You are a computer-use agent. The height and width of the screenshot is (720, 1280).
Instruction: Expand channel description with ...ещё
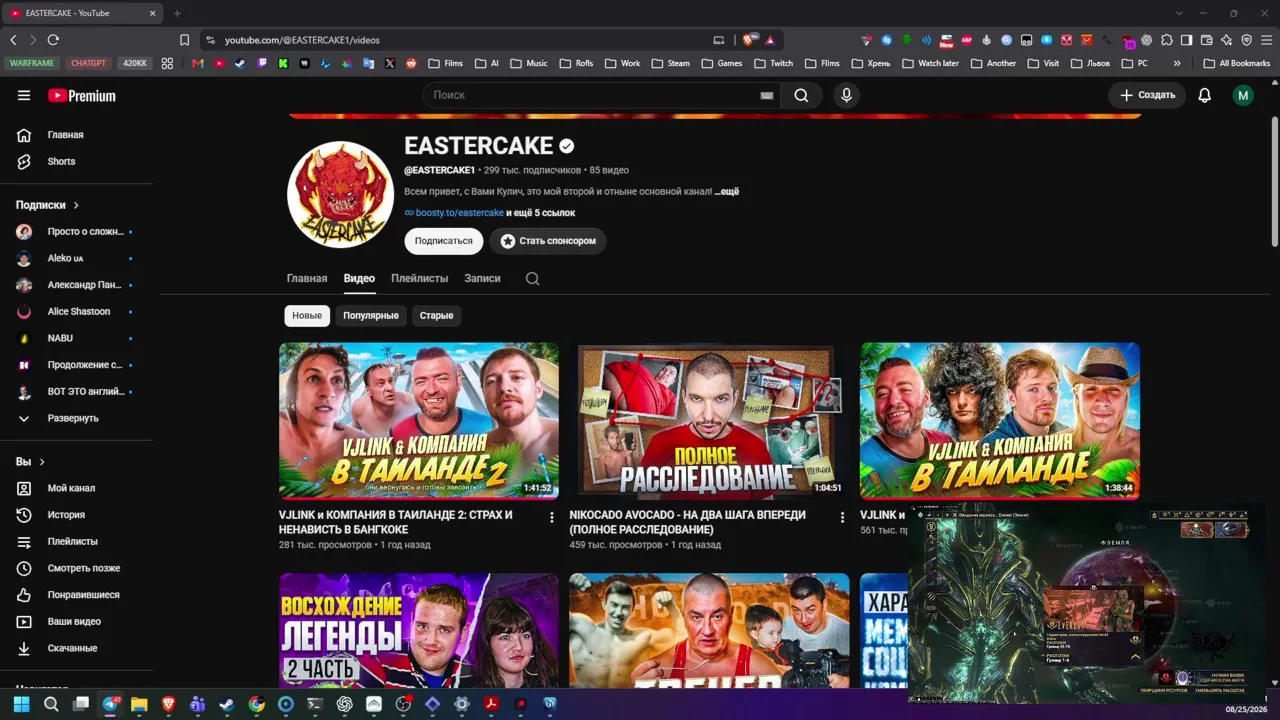tap(727, 191)
